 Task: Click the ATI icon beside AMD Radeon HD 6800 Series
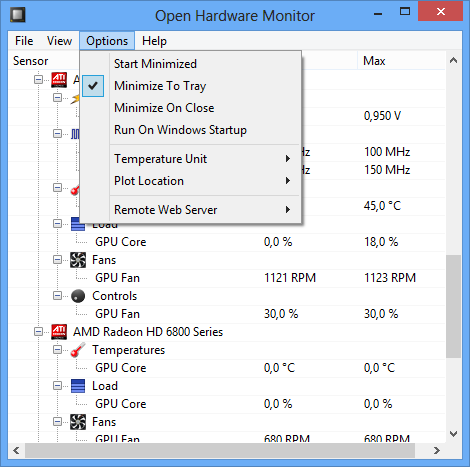click(59, 332)
